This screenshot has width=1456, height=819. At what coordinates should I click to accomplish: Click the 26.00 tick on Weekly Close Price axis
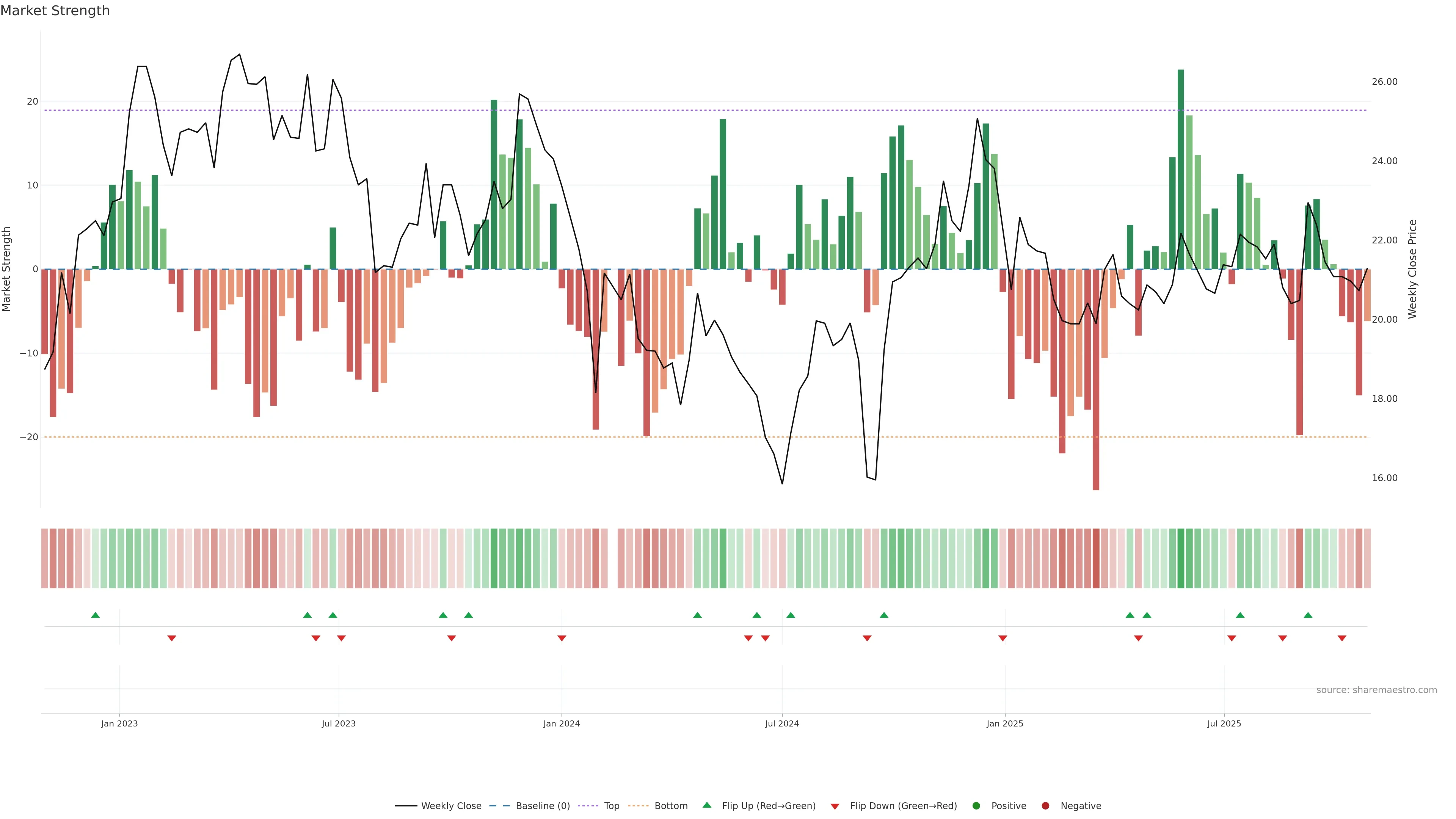pos(1384,82)
